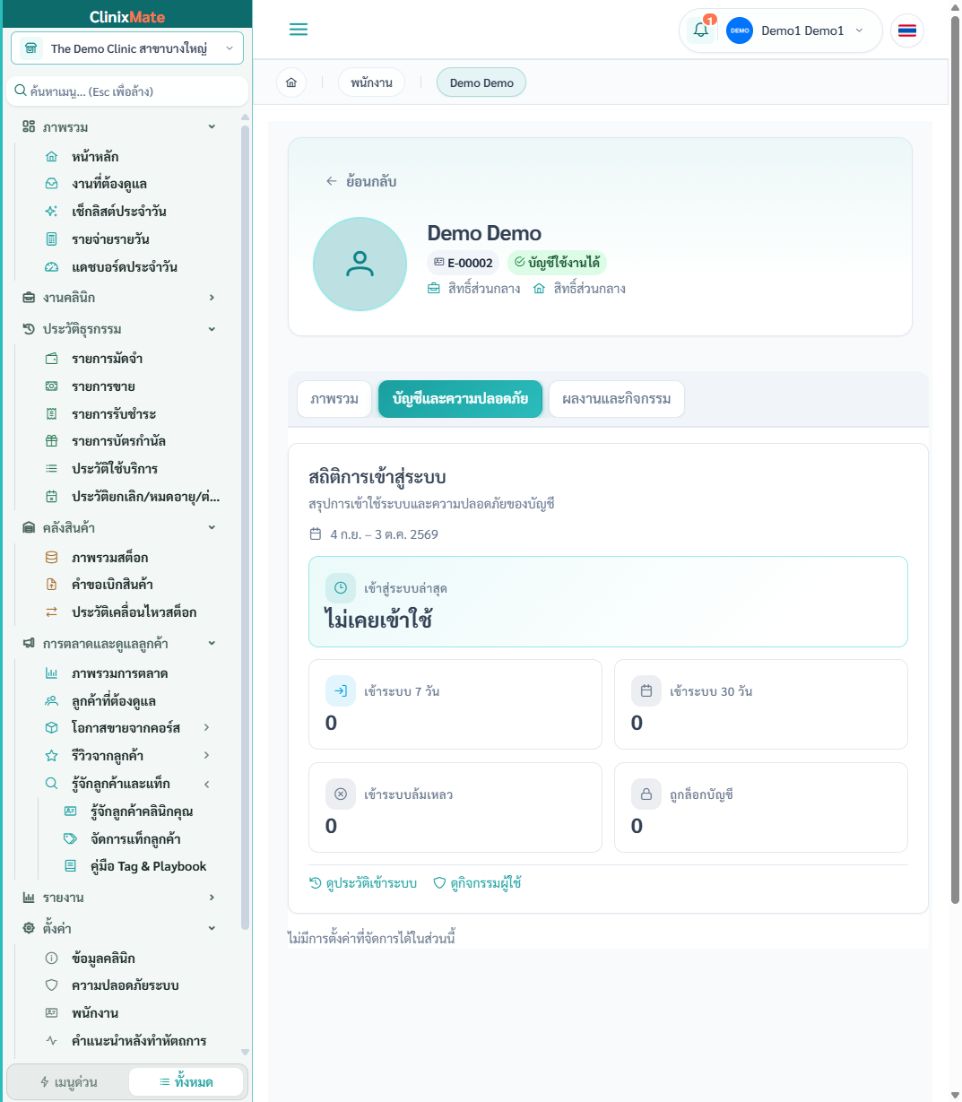The height and width of the screenshot is (1102, 962).
Task: Click the calendar icon by date range
Action: pyautogui.click(x=316, y=534)
